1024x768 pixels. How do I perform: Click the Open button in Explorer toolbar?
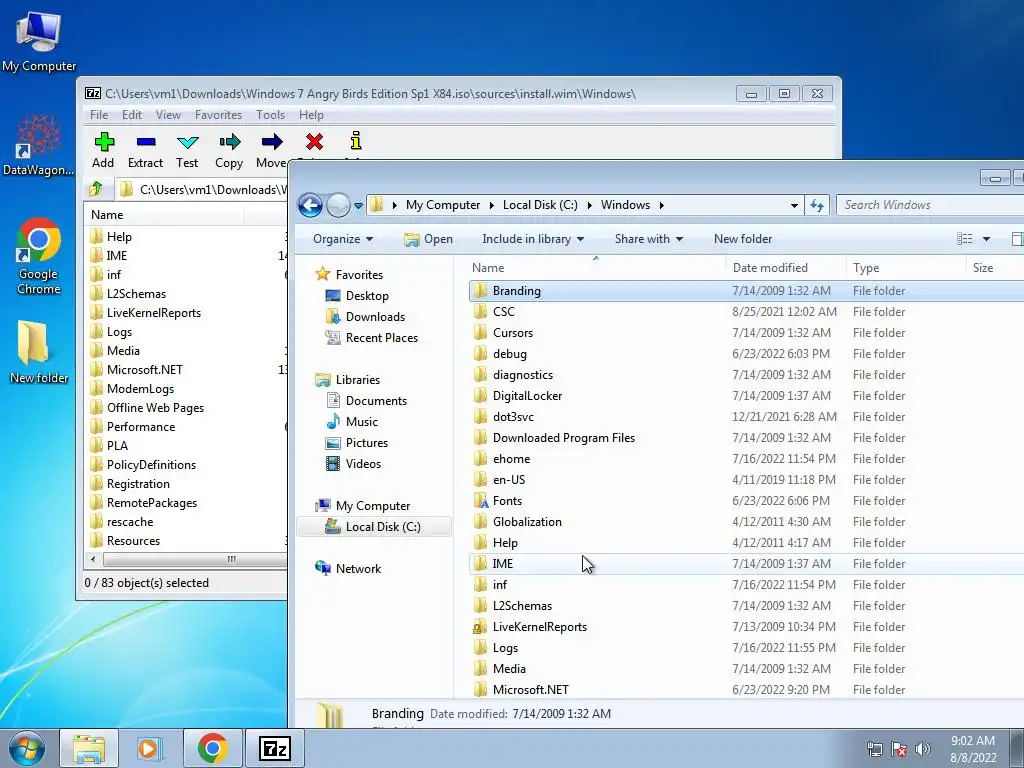(428, 239)
